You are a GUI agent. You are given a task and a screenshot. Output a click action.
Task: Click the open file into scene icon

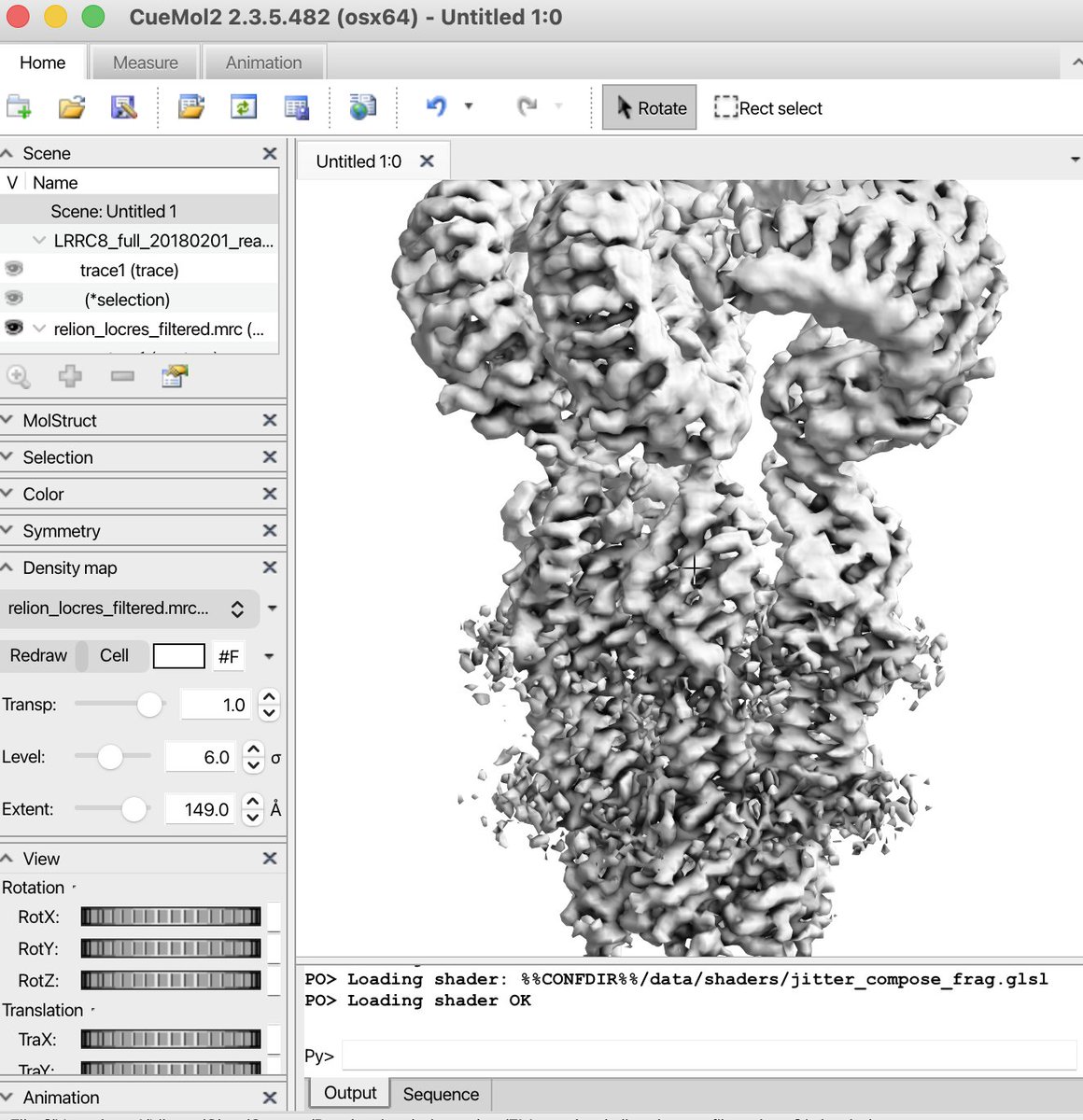point(191,107)
